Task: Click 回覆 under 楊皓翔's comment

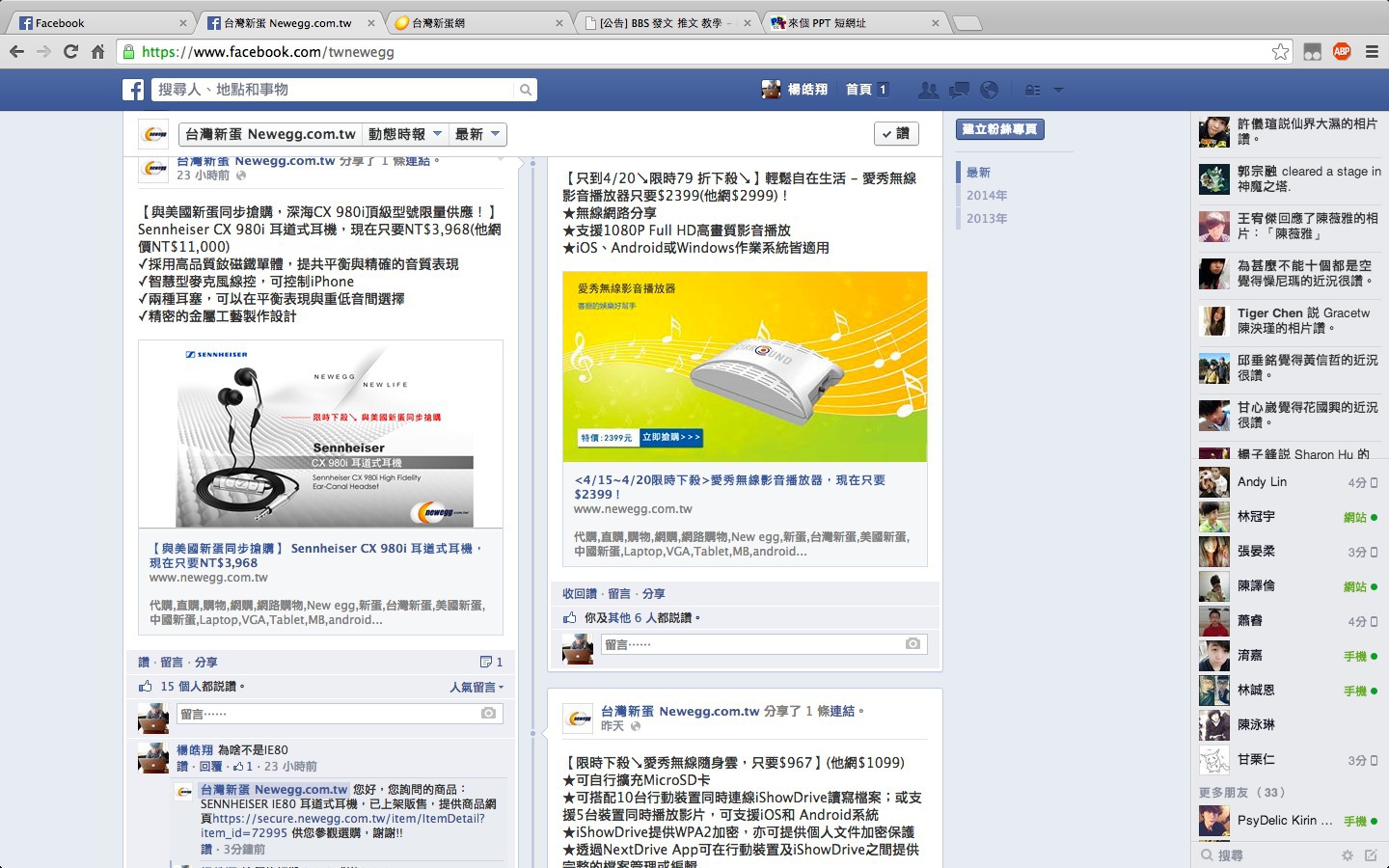Action: pyautogui.click(x=210, y=766)
